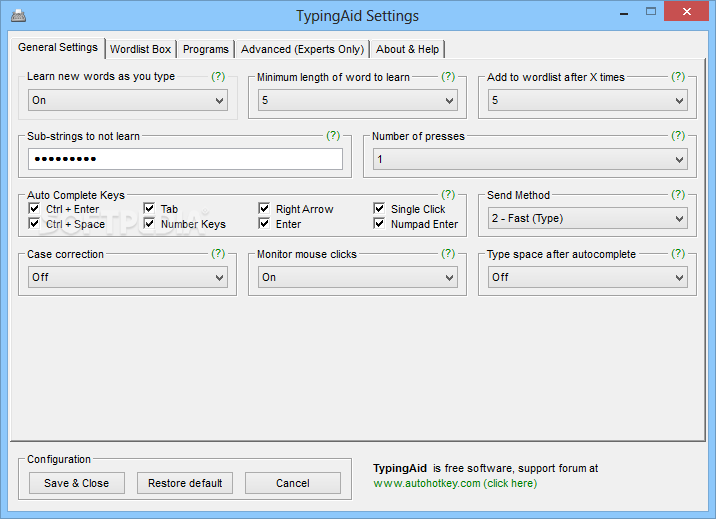Switch to the Wordlist Box tab
Screen dimensions: 716x519
[x=141, y=49]
